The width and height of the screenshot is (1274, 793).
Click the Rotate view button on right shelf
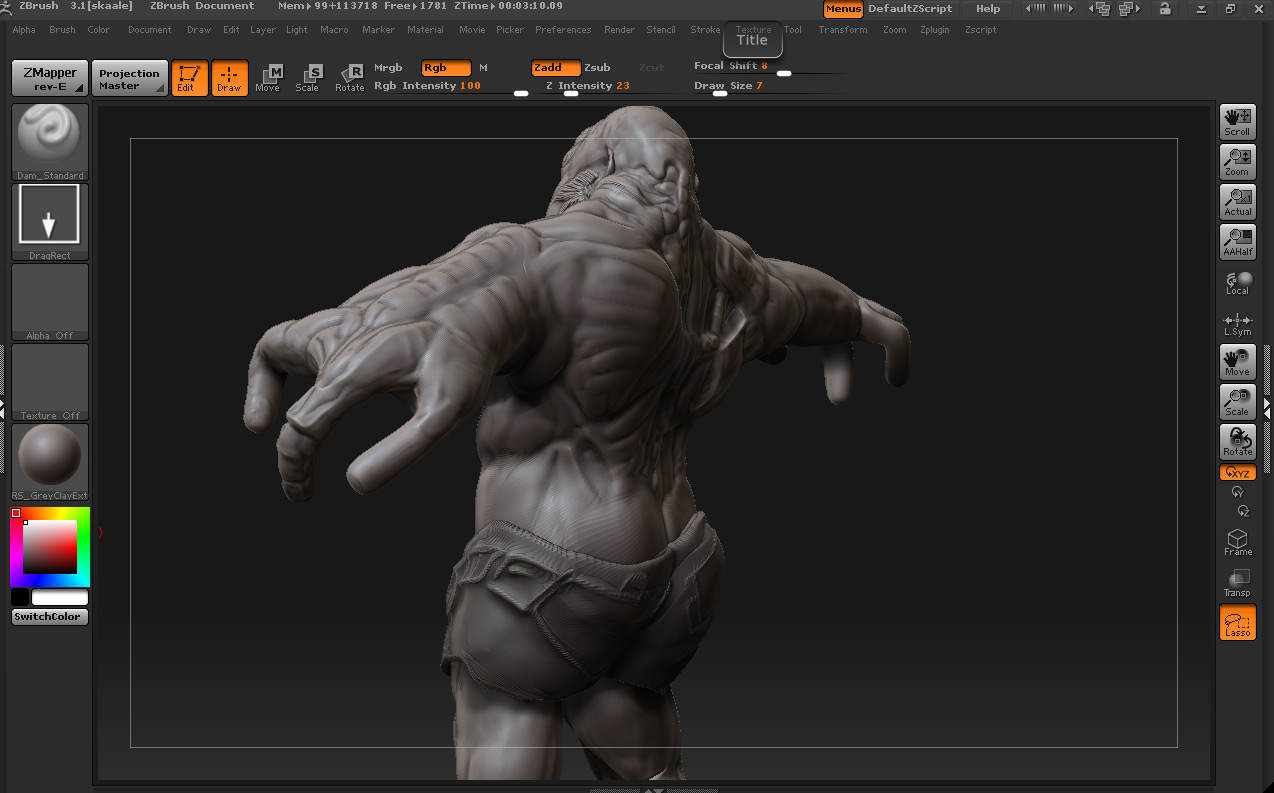click(1238, 442)
